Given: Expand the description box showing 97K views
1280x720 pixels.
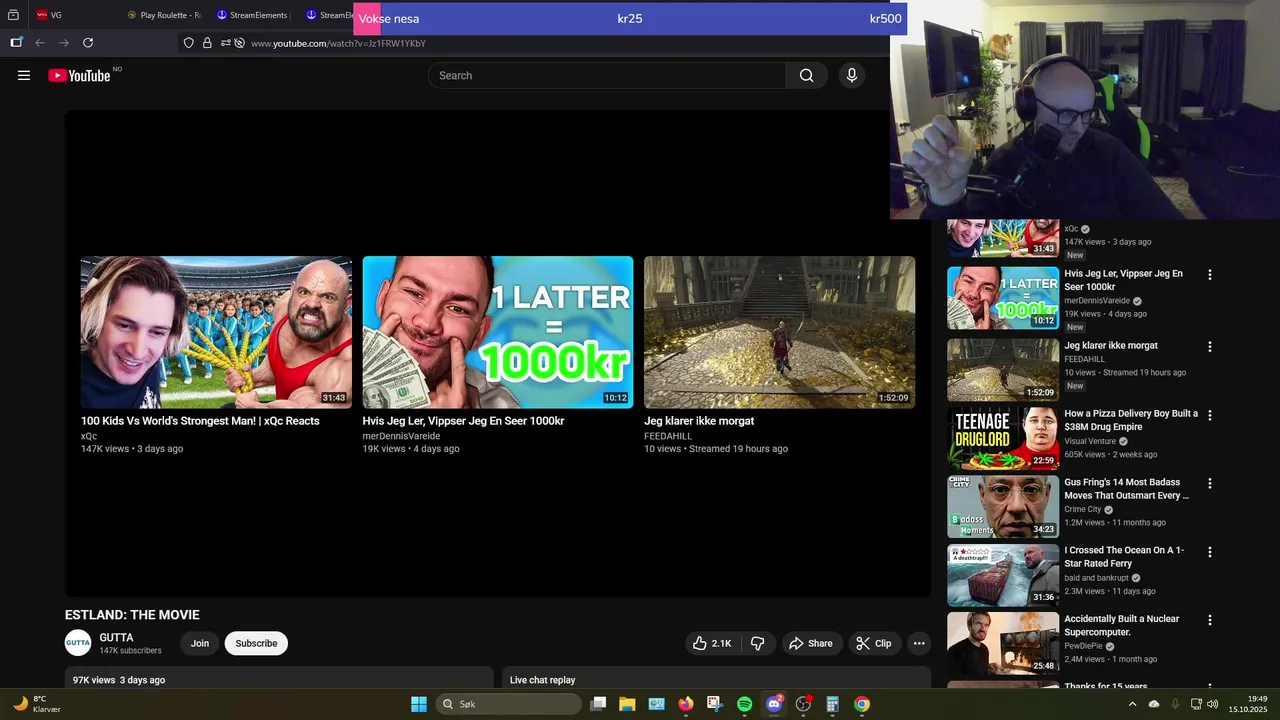Looking at the screenshot, I should 279,677.
